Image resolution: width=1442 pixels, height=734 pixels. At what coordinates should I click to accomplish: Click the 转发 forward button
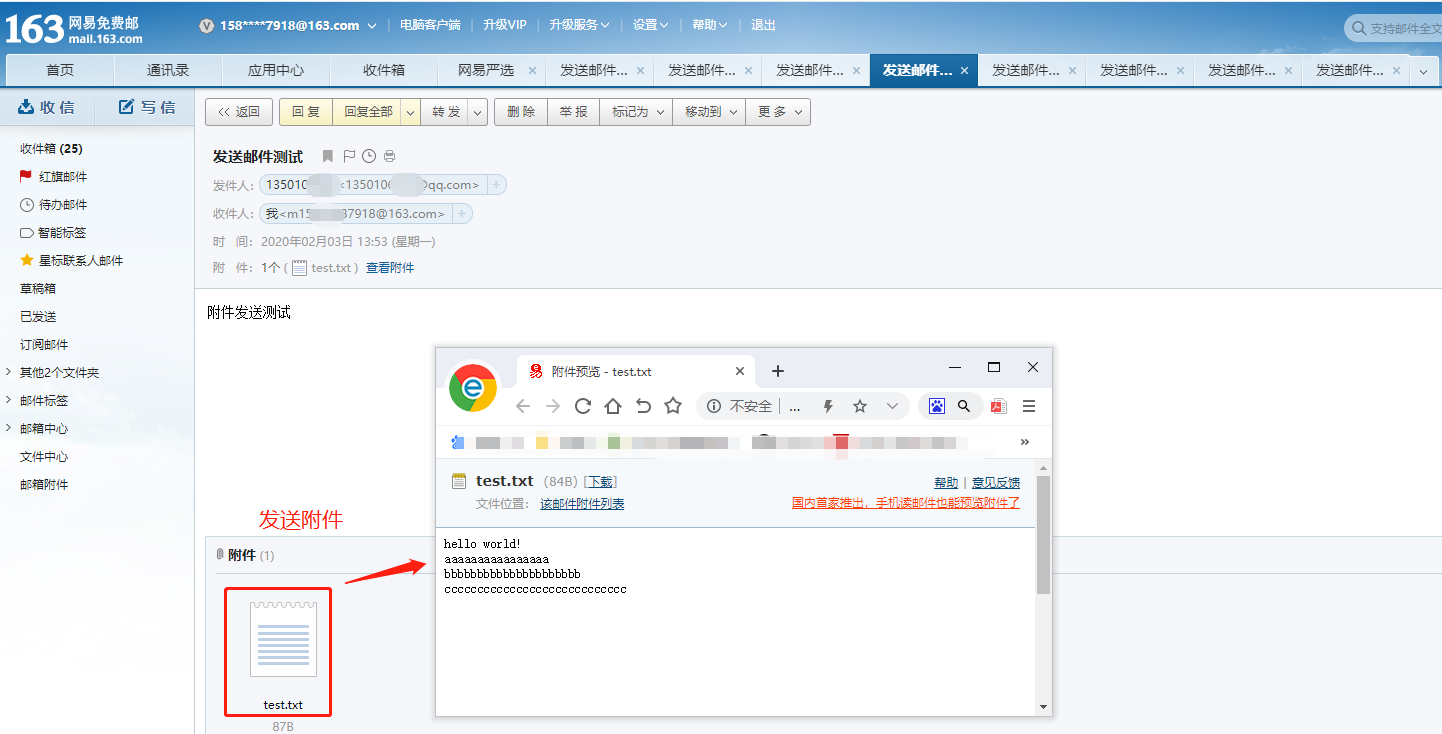pyautogui.click(x=446, y=112)
